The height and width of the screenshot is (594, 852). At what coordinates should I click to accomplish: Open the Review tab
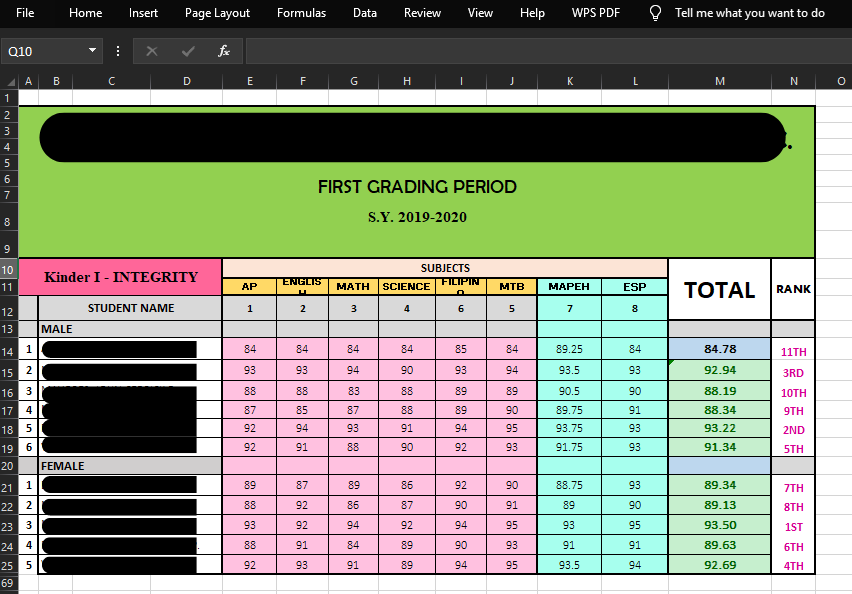click(422, 13)
